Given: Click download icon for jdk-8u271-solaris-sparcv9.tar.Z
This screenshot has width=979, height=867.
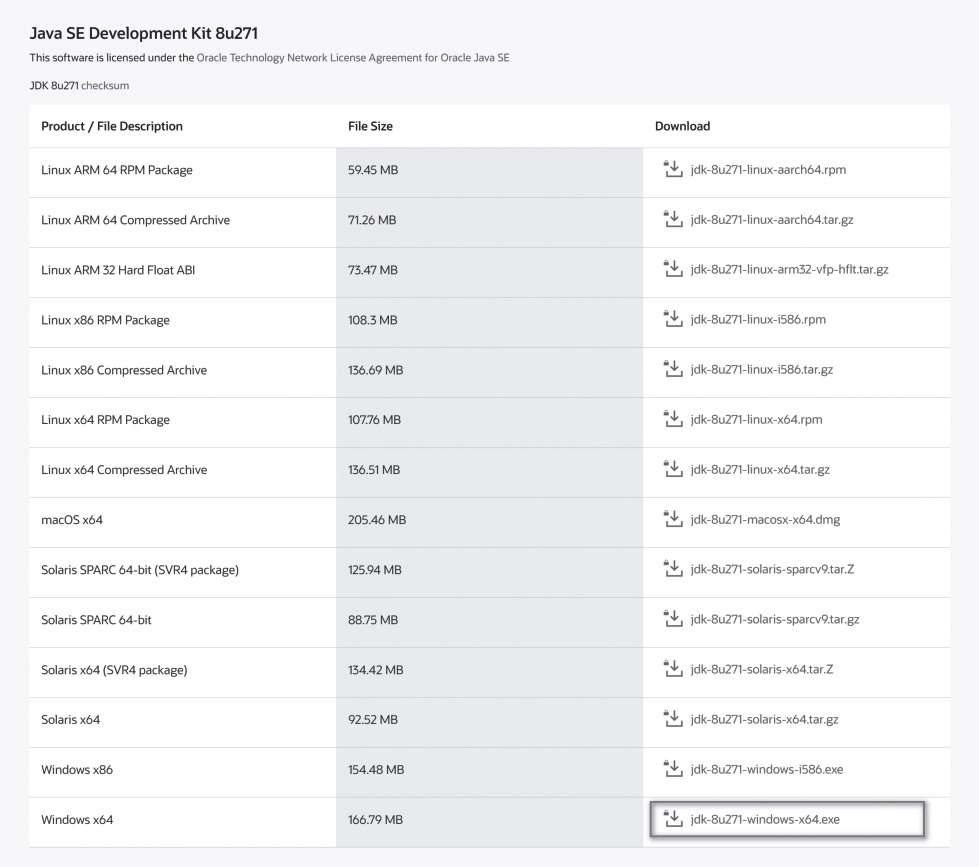Looking at the screenshot, I should 672,569.
